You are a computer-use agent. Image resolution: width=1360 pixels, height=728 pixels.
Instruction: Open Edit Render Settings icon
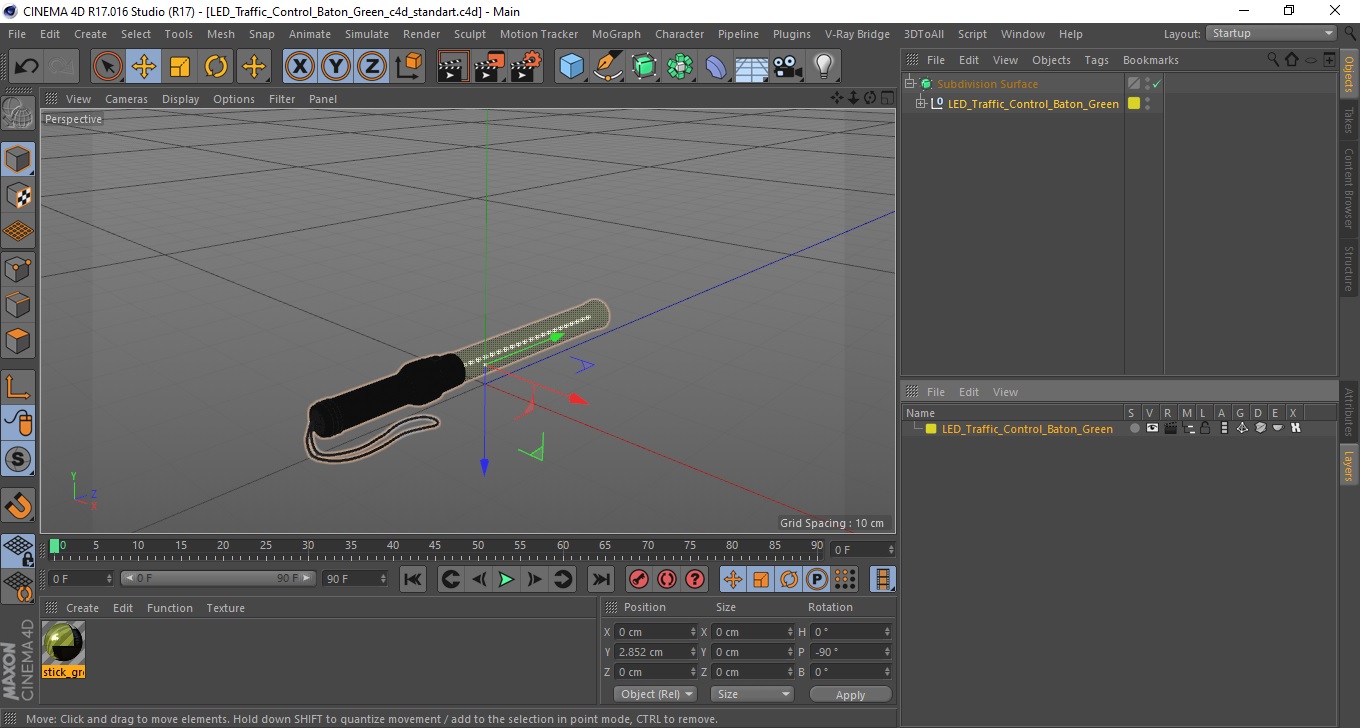tap(526, 67)
